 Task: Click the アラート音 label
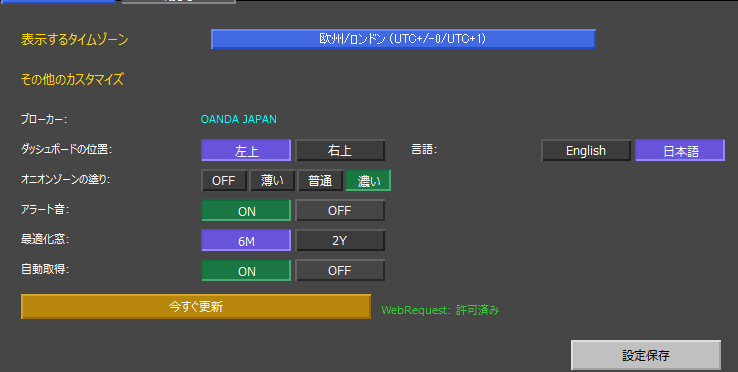coord(45,209)
